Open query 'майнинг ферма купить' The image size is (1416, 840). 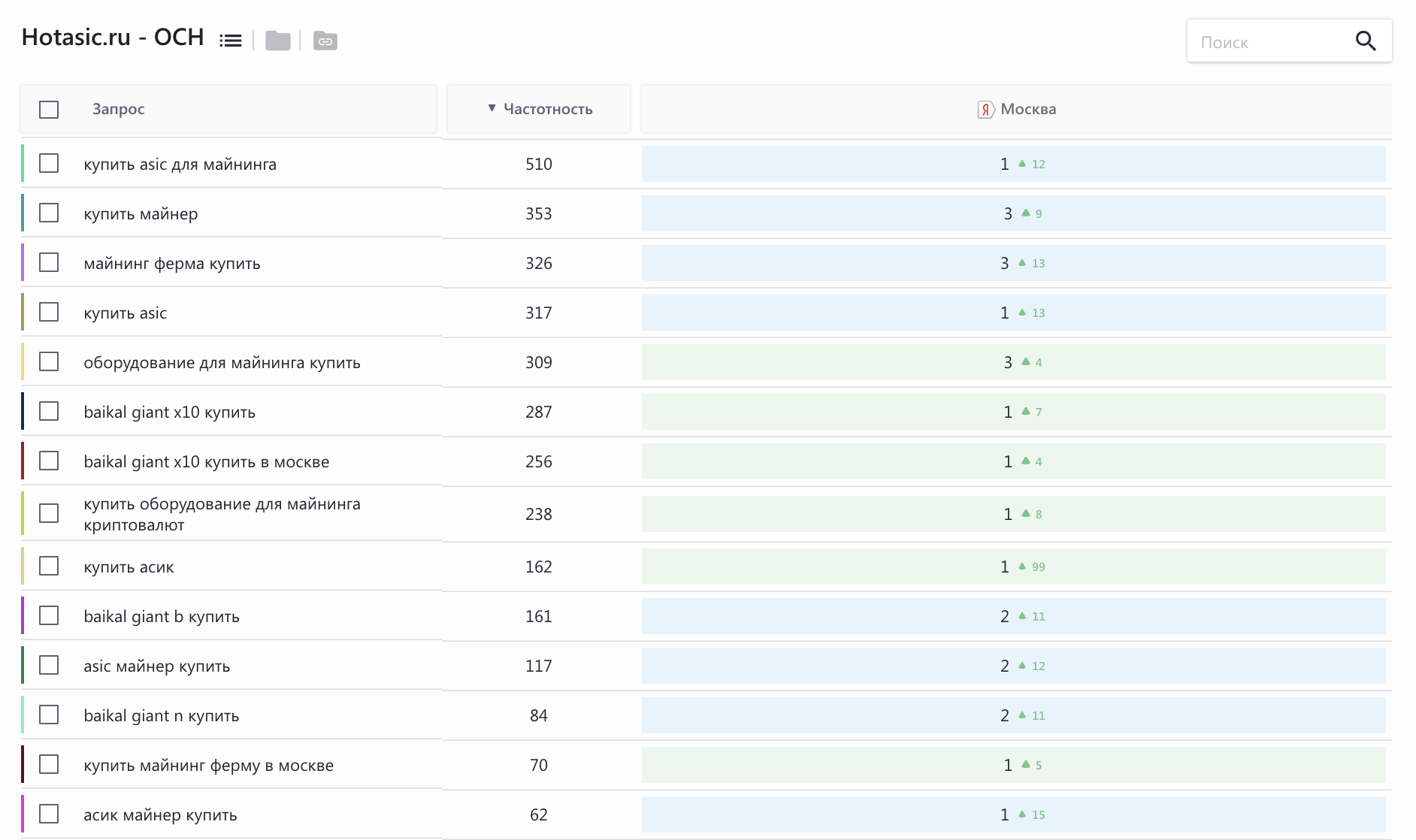point(172,264)
